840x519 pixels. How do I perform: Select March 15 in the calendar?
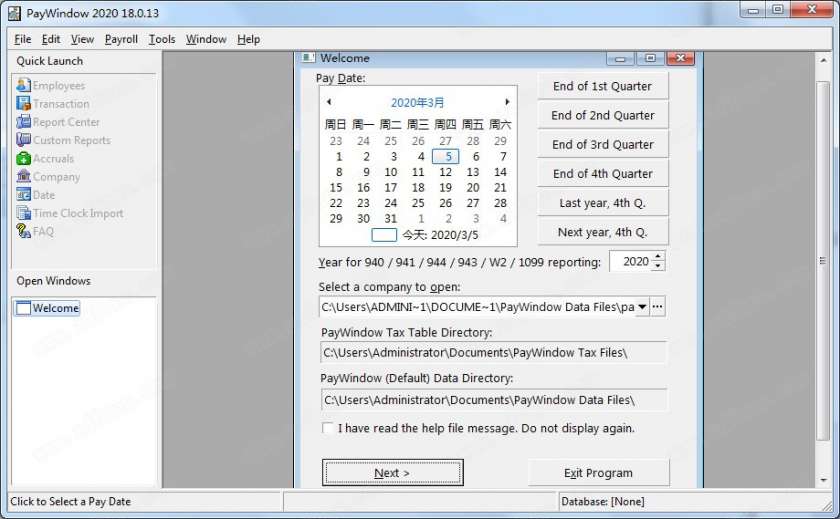coord(336,187)
